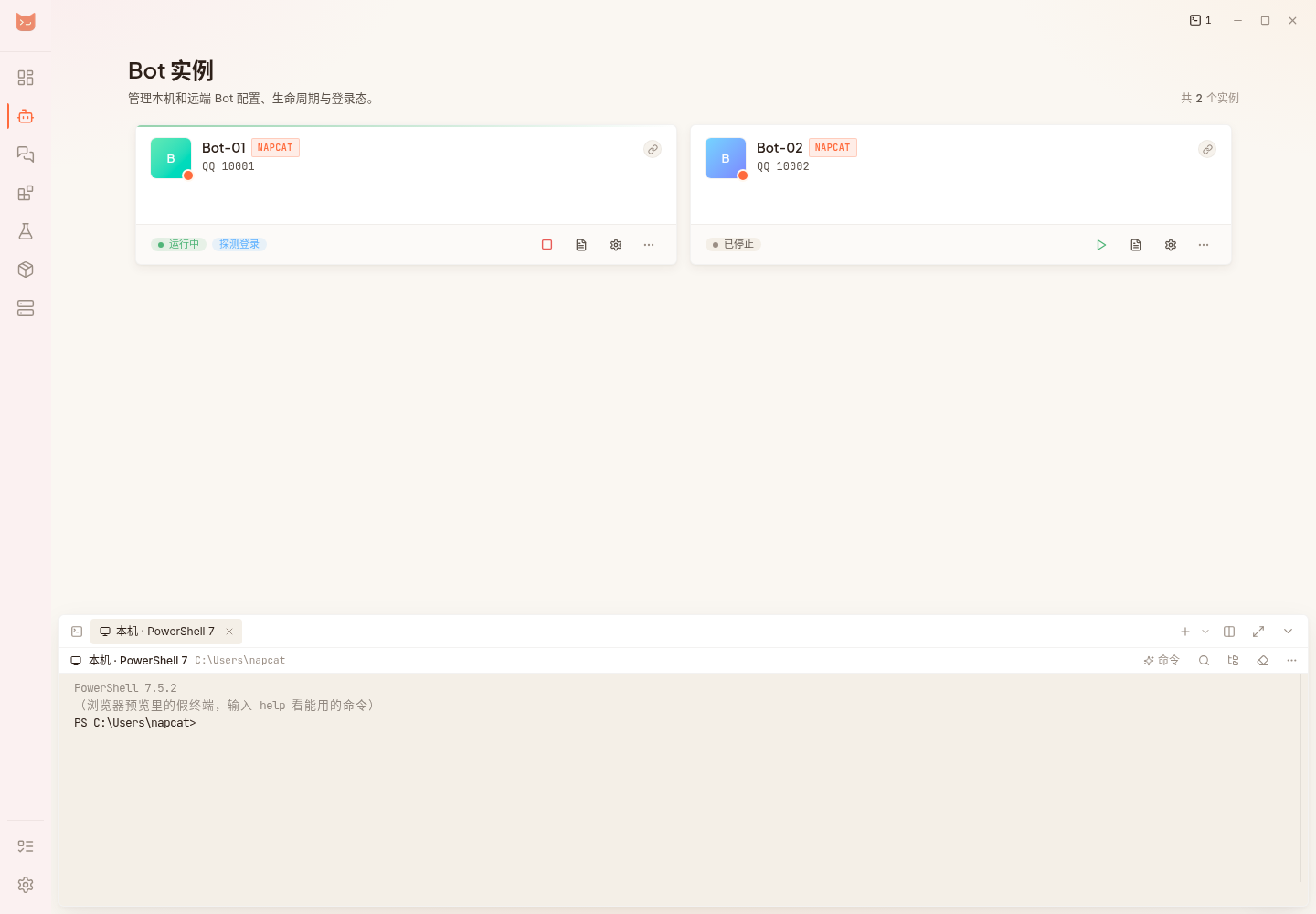Open new terminal profile dropdown arrow
Screen dimensions: 1316x914
click(x=1205, y=632)
